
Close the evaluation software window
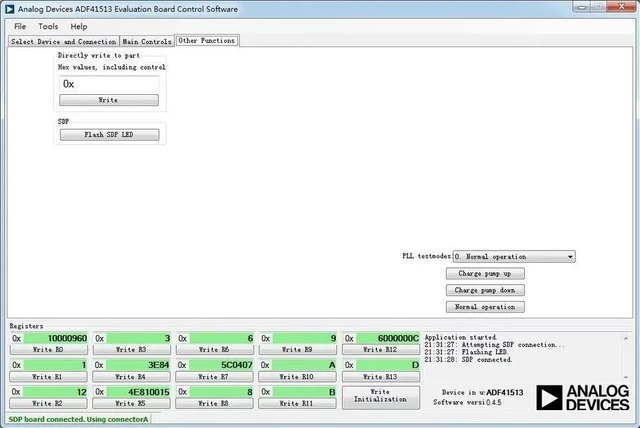(621, 7)
